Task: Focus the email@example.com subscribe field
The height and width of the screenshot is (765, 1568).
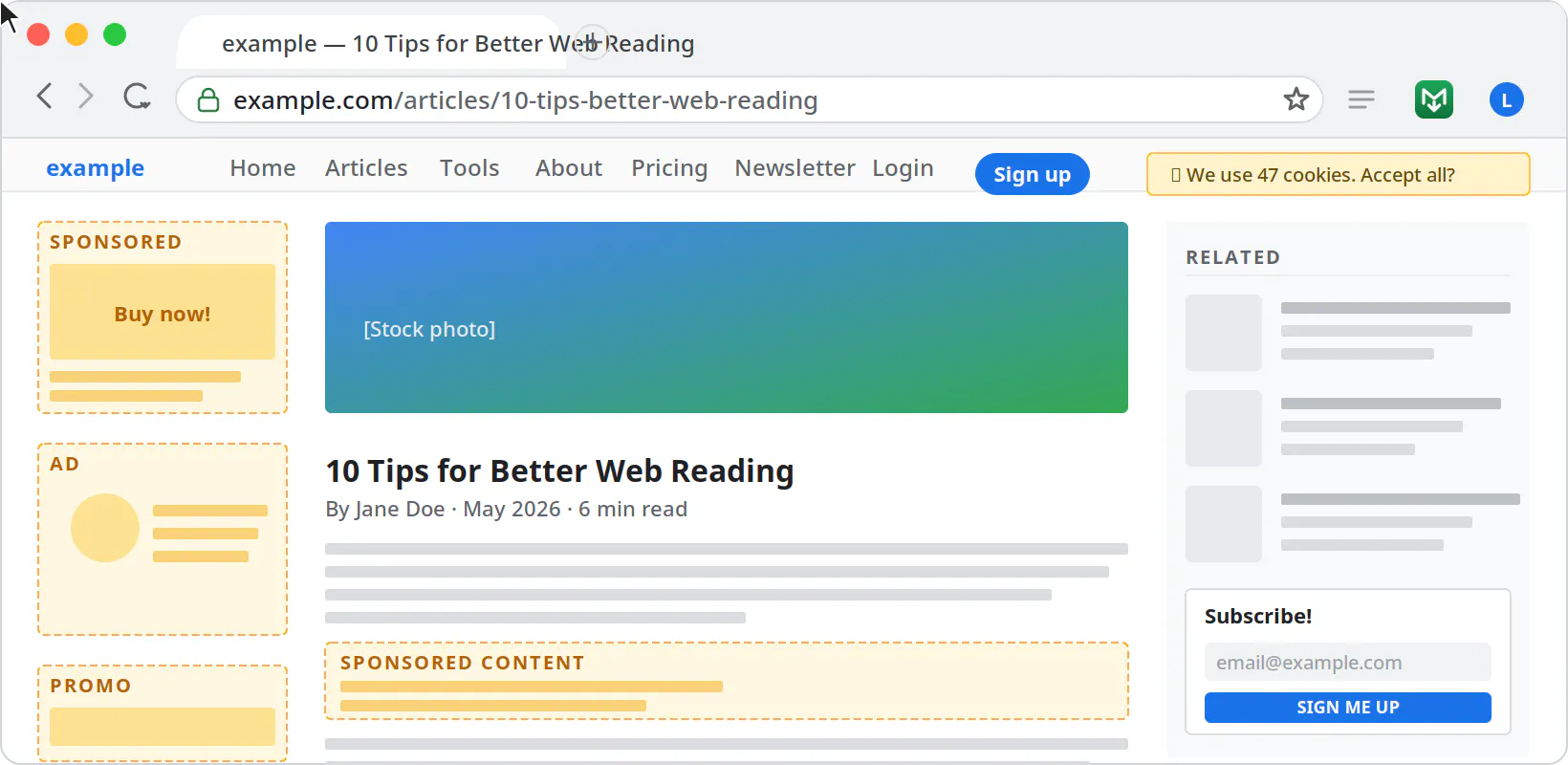Action: coord(1348,662)
